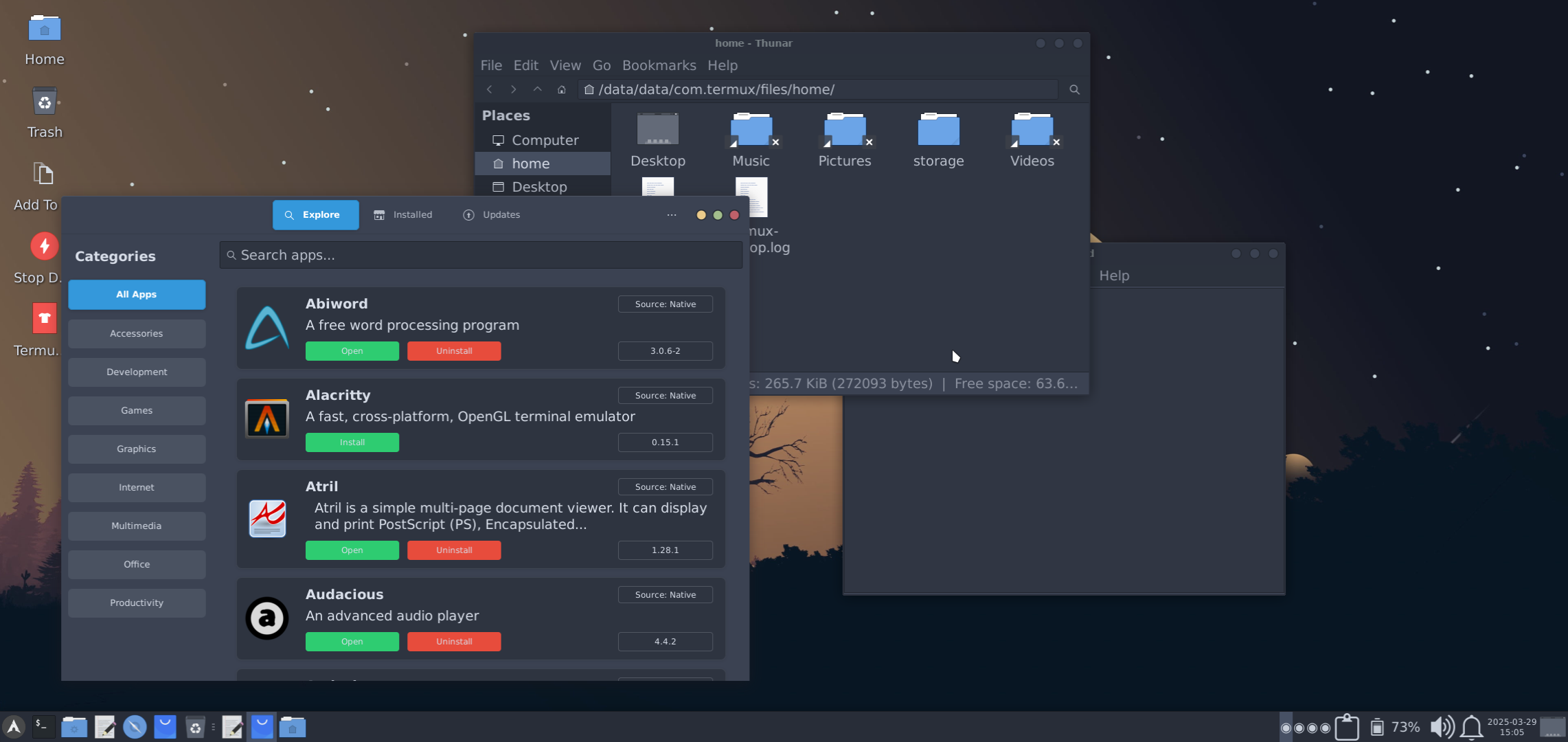Click the Alacritty app icon
Viewport: 1568px width, 742px height.
click(x=267, y=418)
